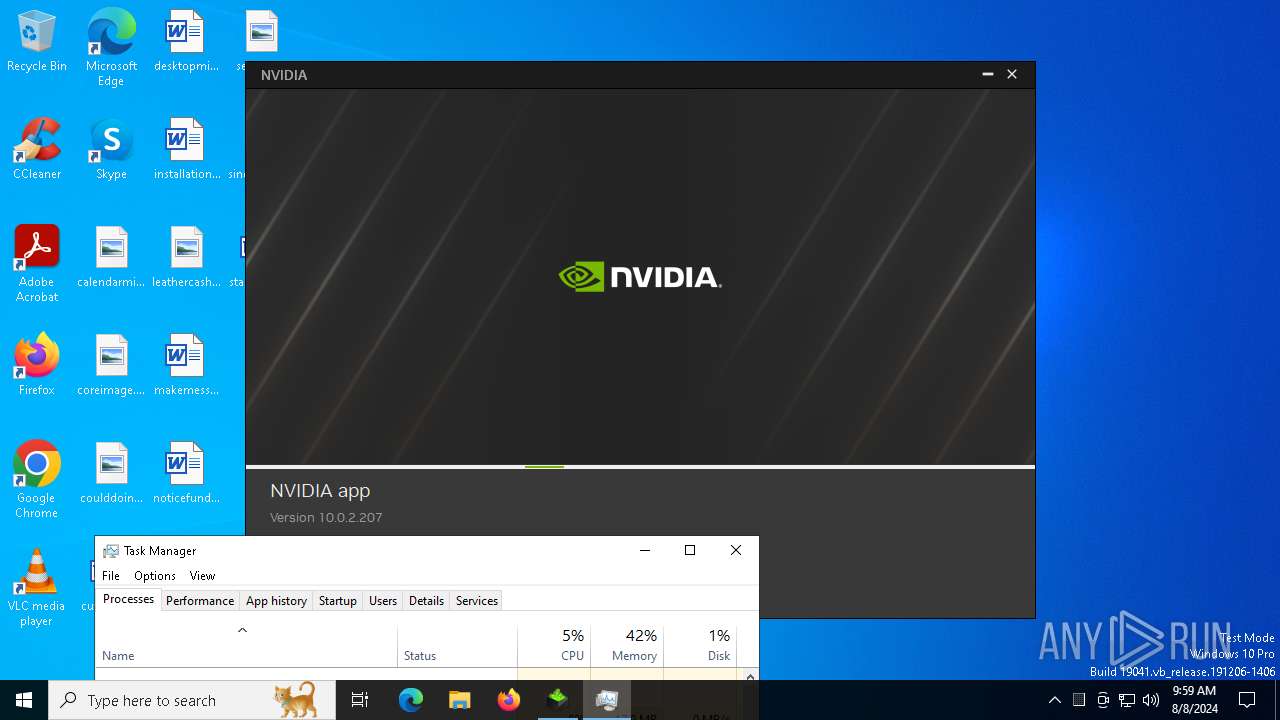
Task: Select the VLC media player shortcut
Action: [x=37, y=588]
